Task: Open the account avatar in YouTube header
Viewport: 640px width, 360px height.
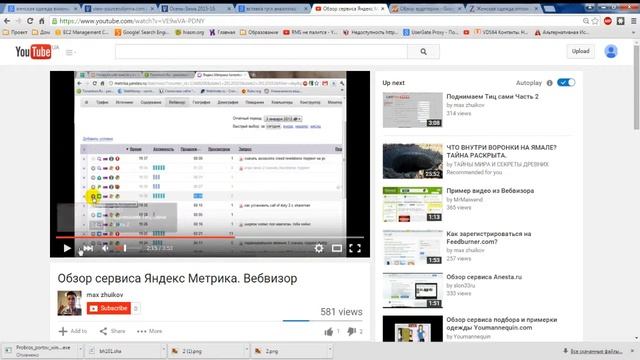Action: point(611,51)
